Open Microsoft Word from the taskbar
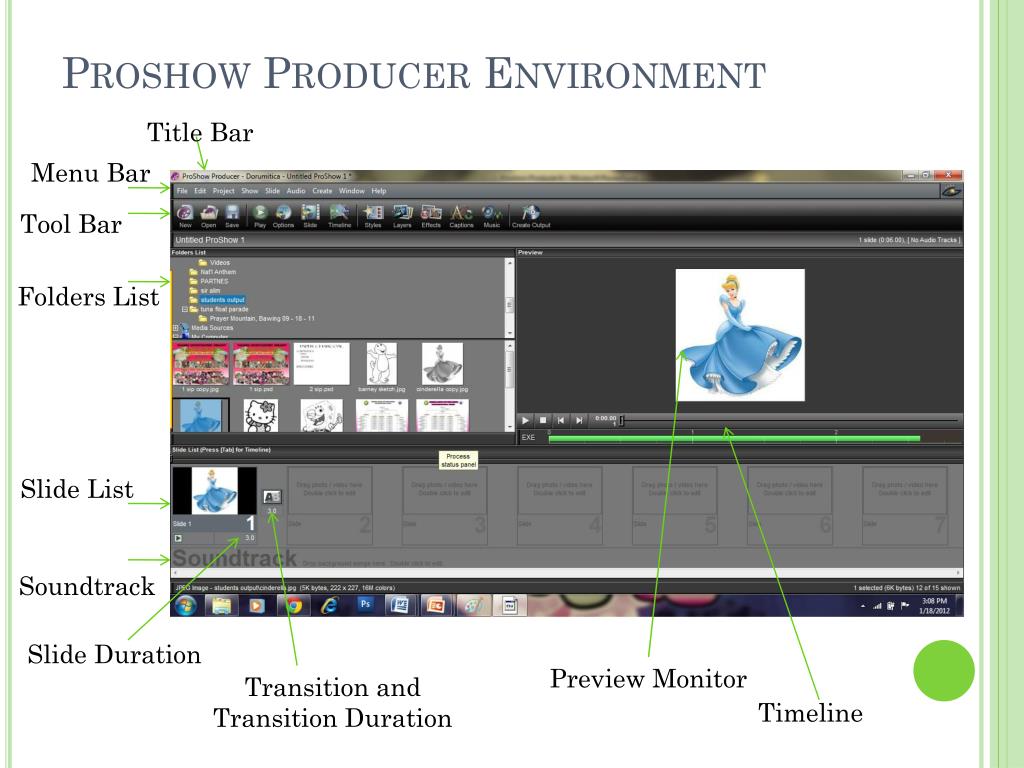 (400, 605)
